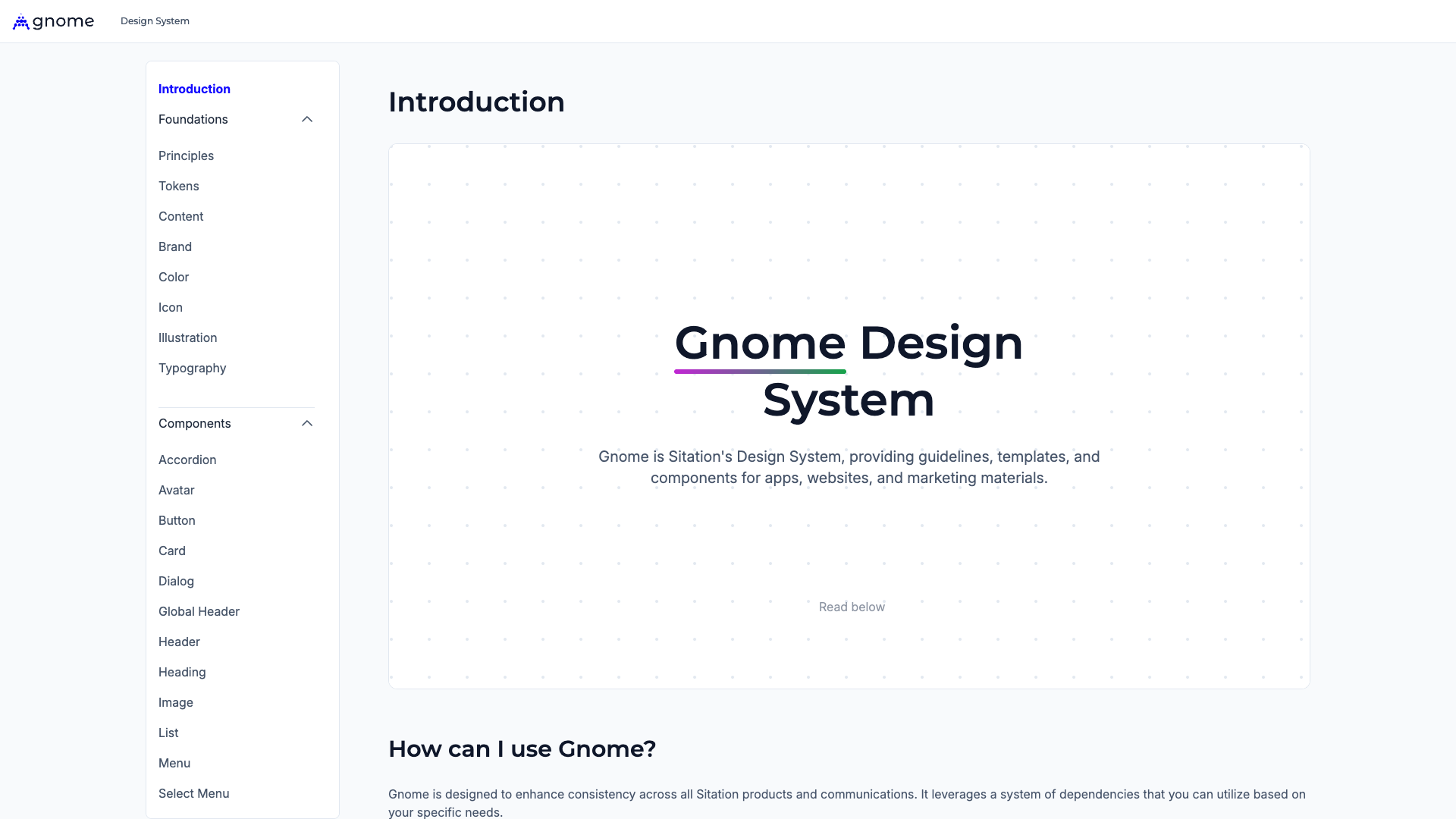Select the Avatar component
The height and width of the screenshot is (819, 1456).
tap(176, 490)
